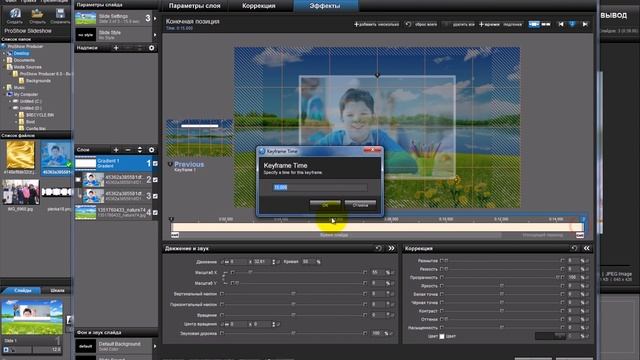Click the Слои move up/down arrows icon

click(140, 150)
